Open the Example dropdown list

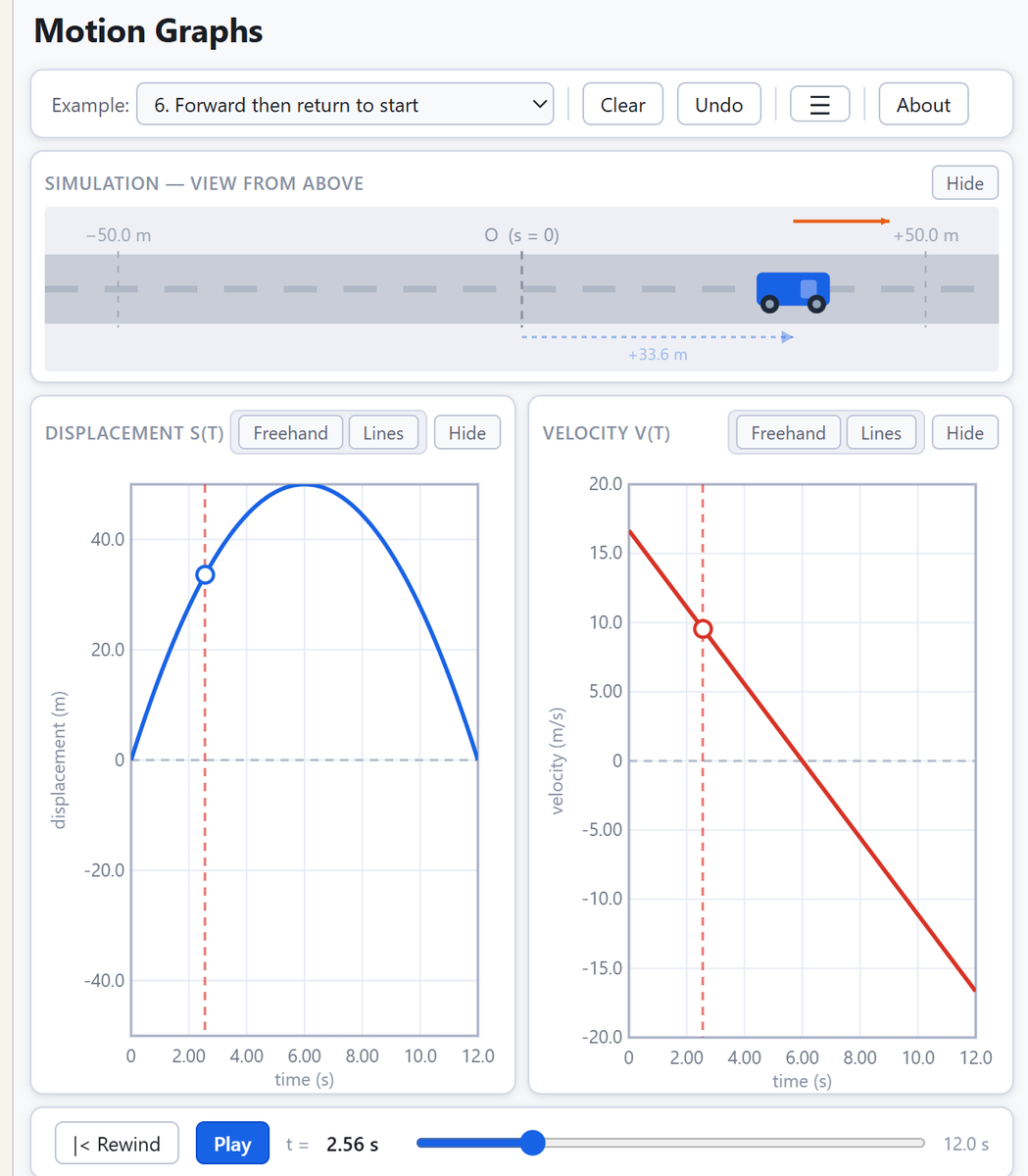(x=345, y=105)
